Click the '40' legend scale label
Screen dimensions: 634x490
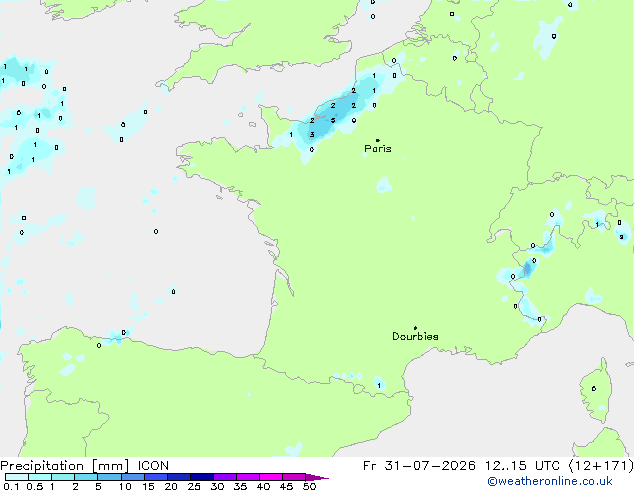[x=263, y=486]
